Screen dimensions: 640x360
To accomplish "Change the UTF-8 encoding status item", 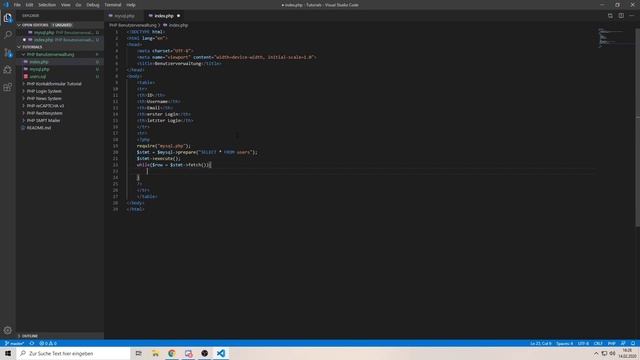I will point(583,343).
